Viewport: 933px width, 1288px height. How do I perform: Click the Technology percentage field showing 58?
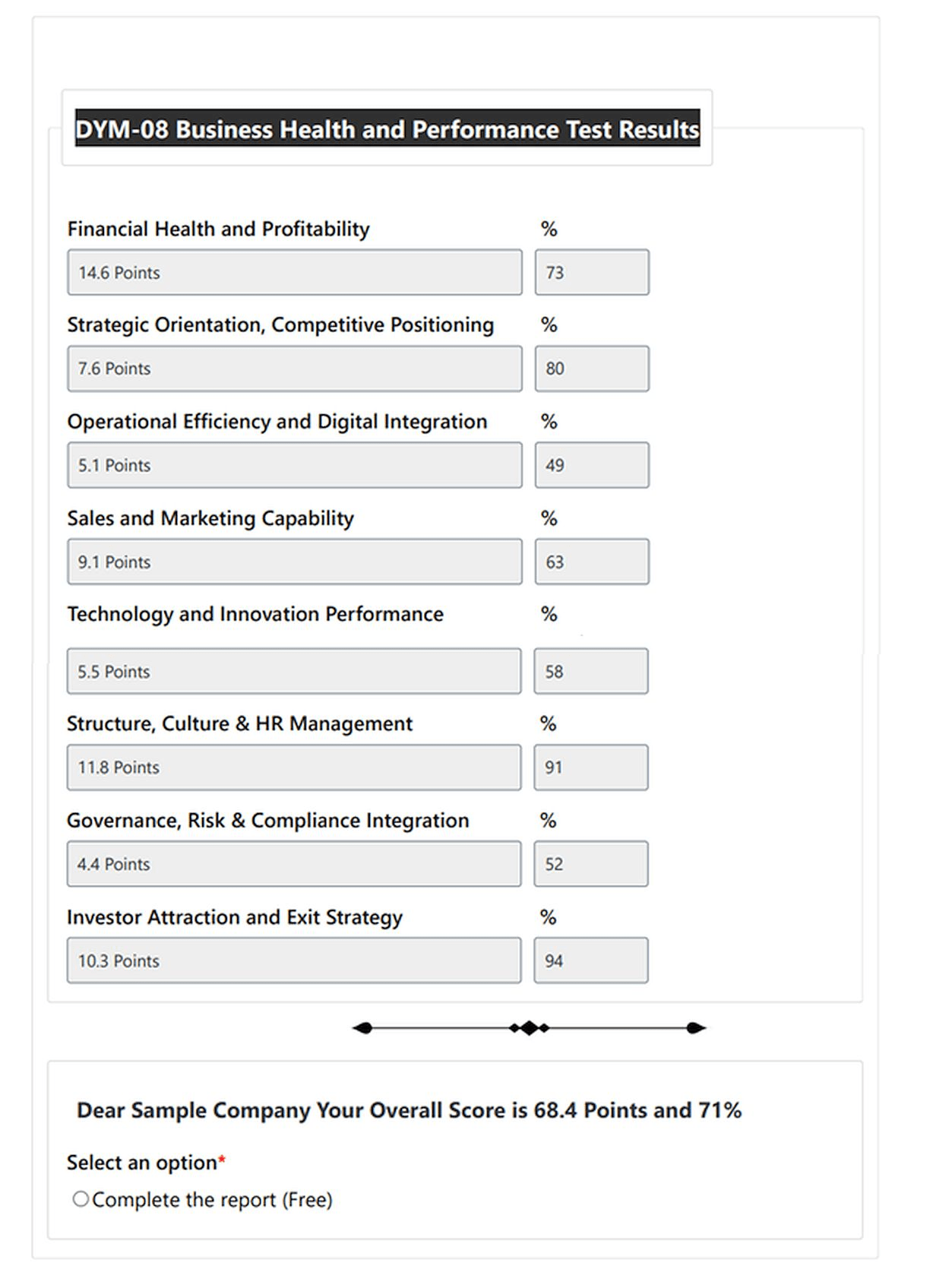tap(590, 671)
